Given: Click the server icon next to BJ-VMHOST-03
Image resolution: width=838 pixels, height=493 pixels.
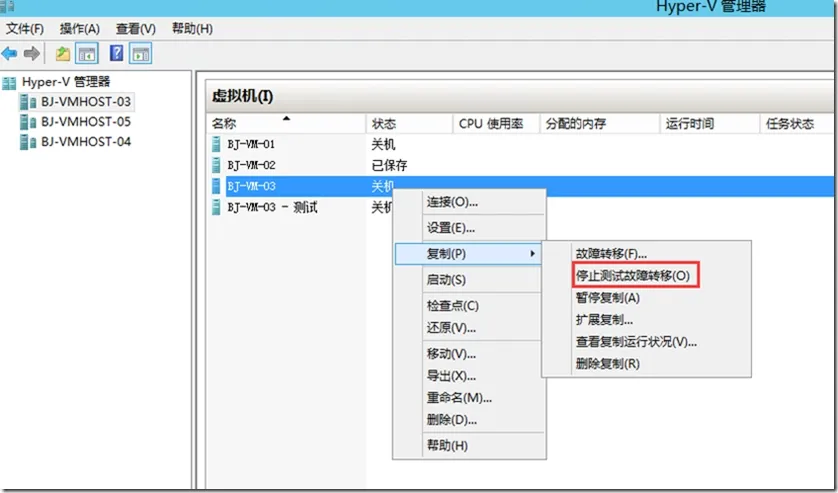Looking at the screenshot, I should pyautogui.click(x=28, y=102).
